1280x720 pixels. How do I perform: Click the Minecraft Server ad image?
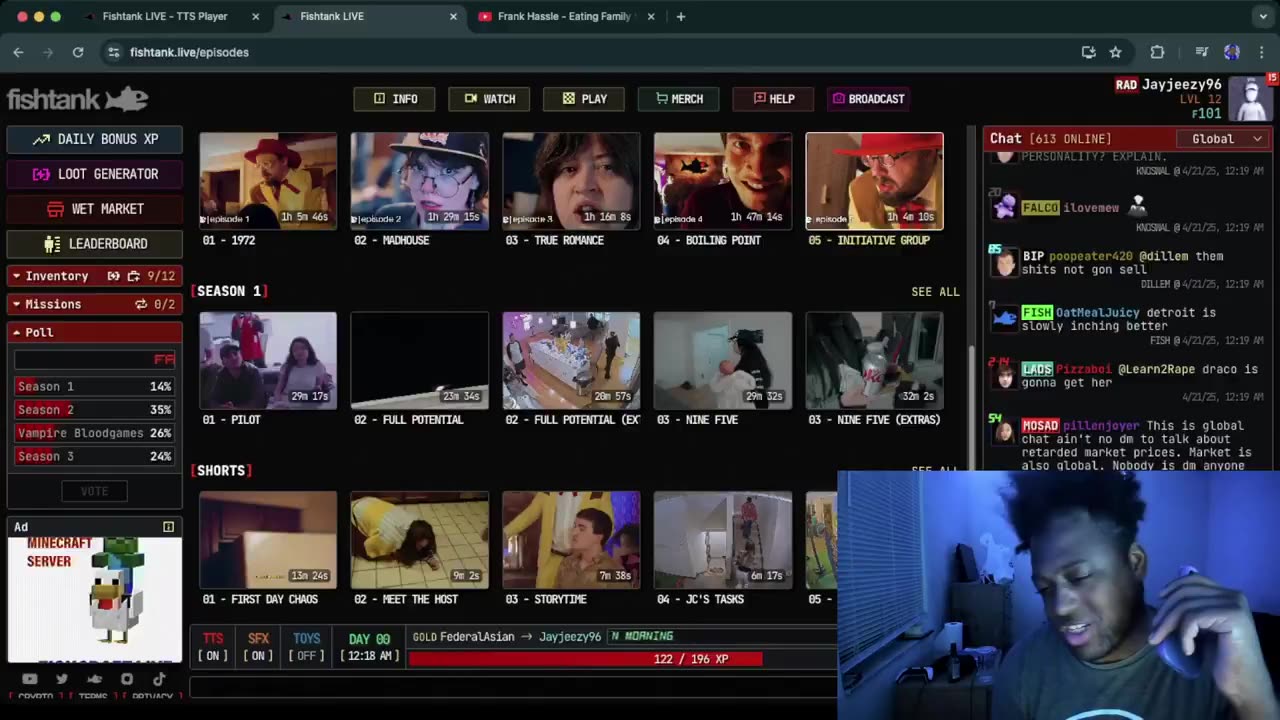point(95,600)
